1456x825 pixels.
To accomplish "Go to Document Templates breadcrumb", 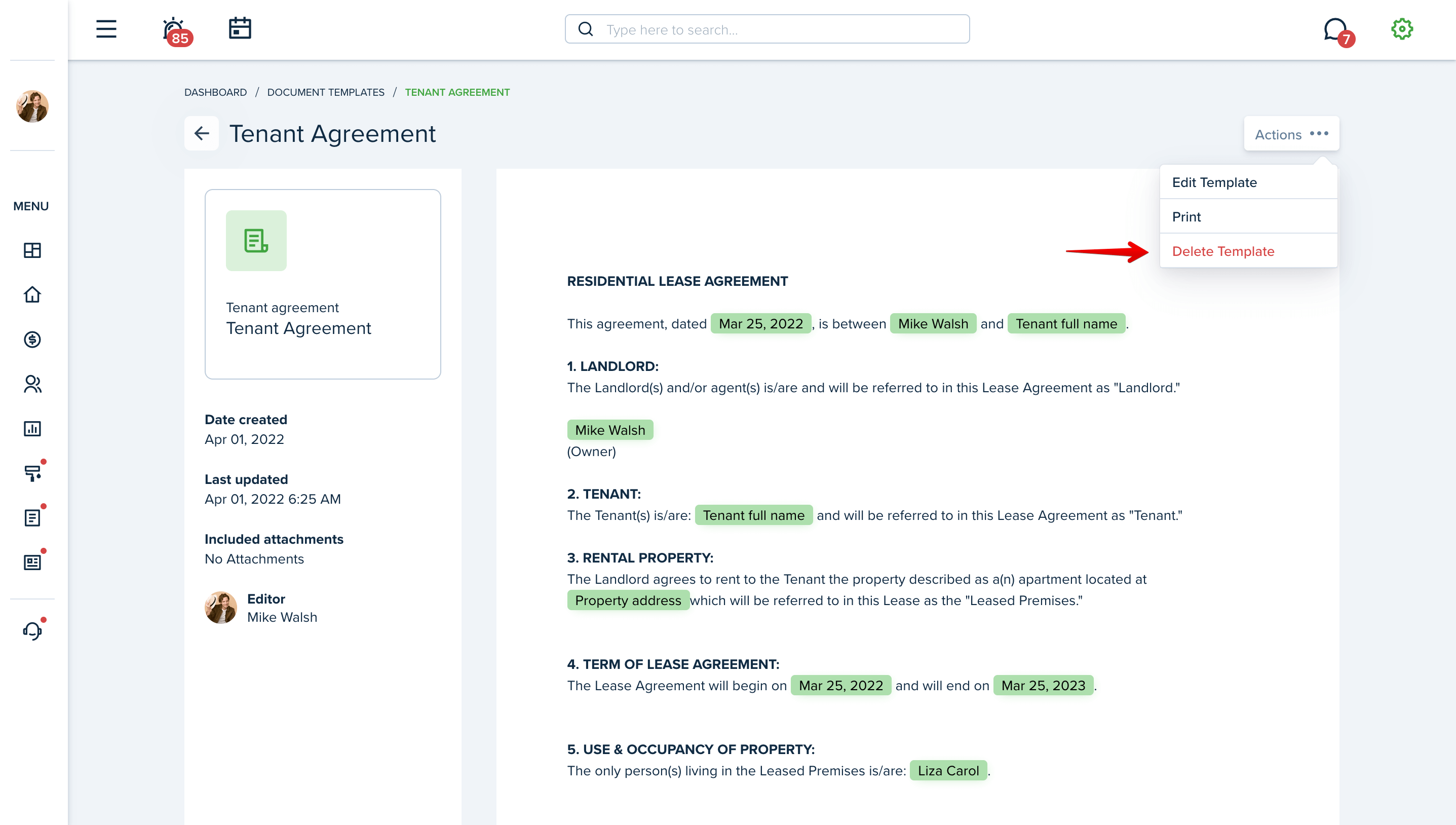I will [326, 92].
